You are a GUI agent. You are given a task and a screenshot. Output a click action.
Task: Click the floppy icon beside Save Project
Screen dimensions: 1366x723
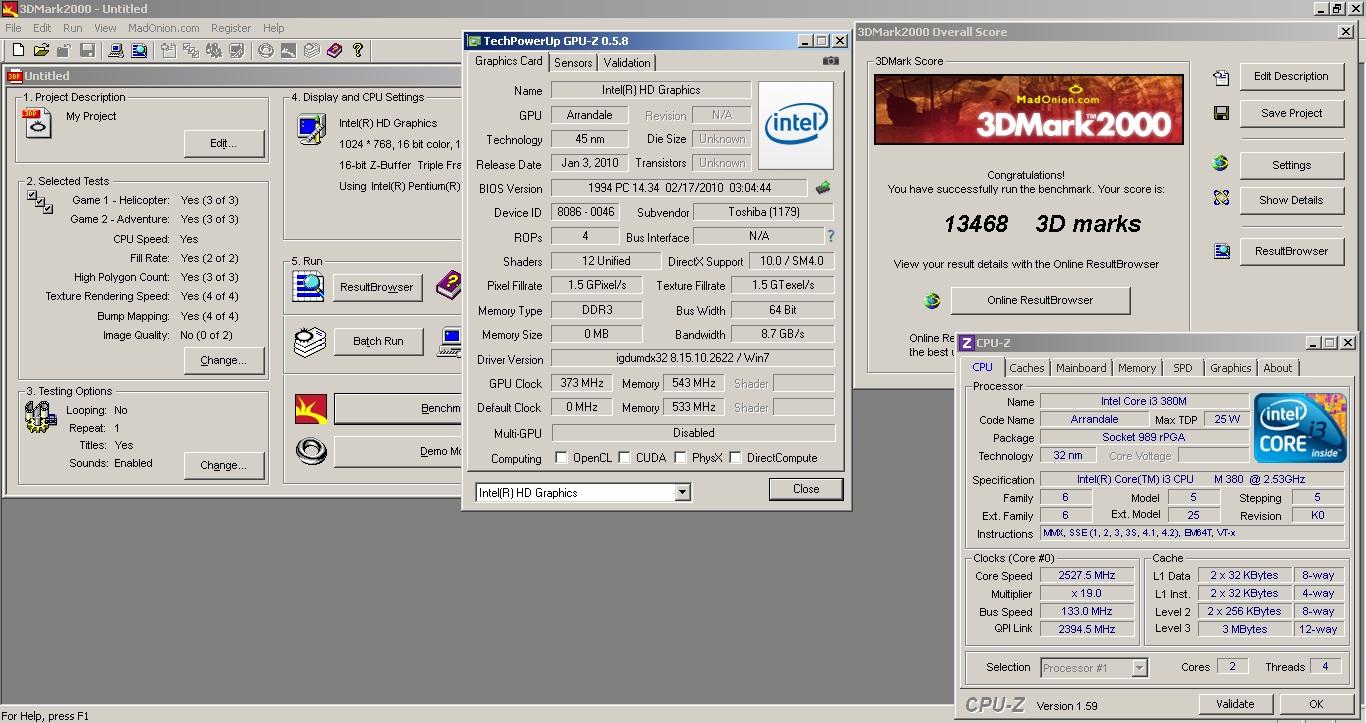tap(1221, 114)
